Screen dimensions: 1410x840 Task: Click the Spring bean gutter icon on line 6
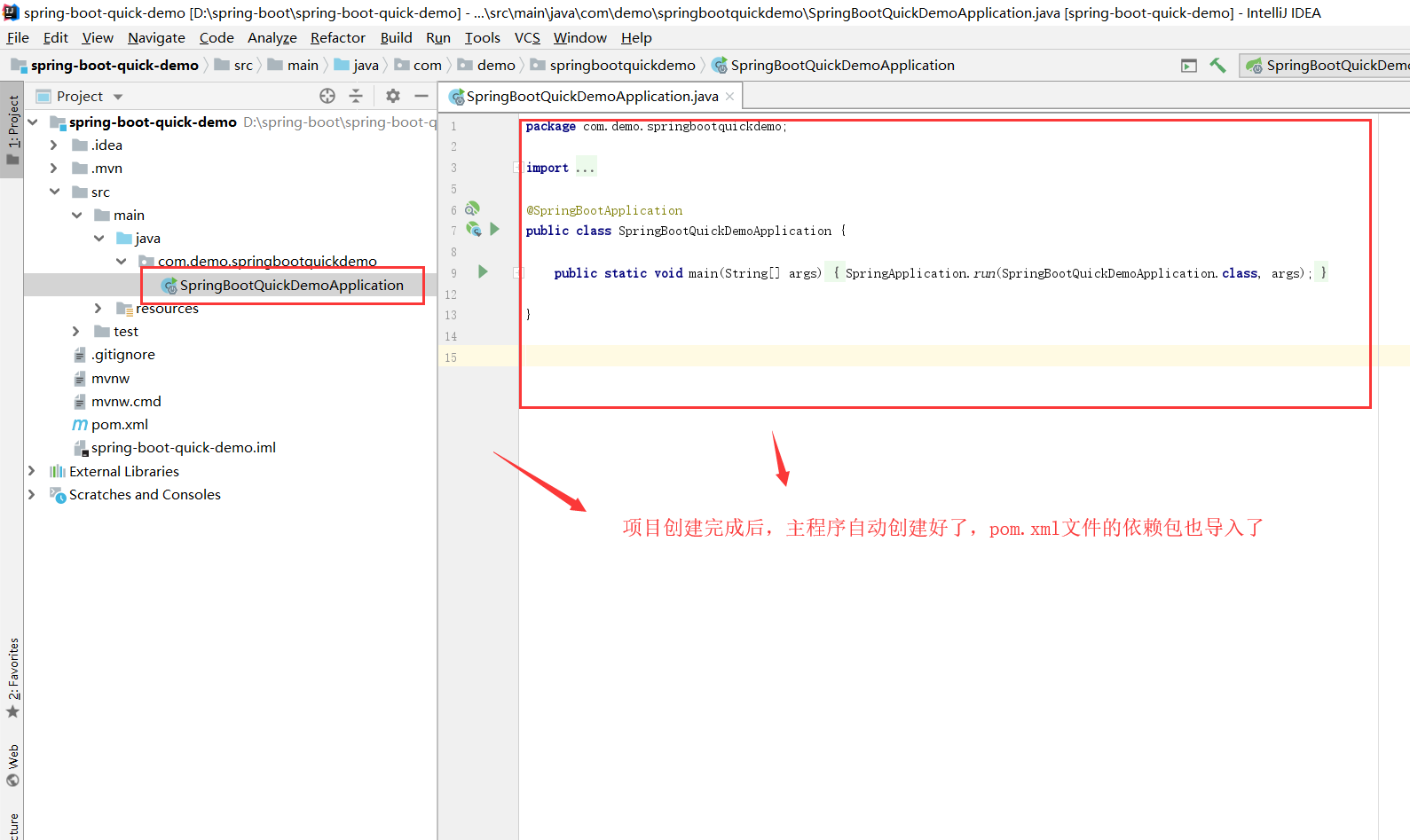coord(473,208)
